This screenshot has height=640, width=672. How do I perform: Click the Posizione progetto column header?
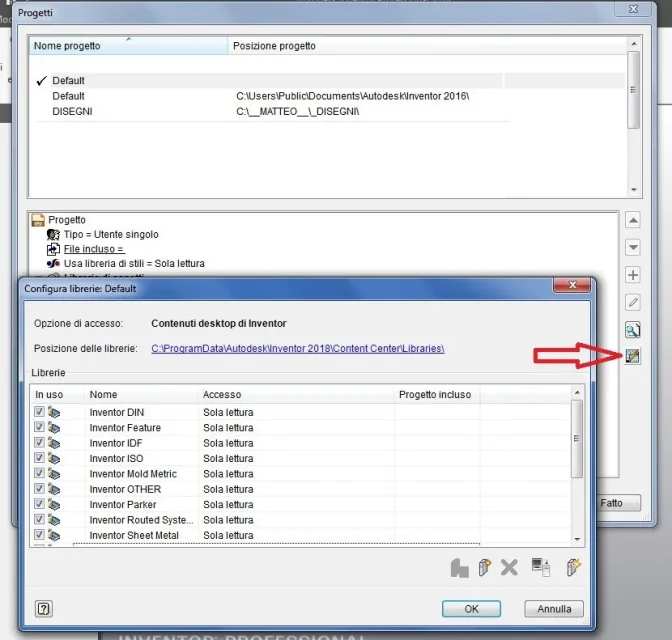[426, 46]
